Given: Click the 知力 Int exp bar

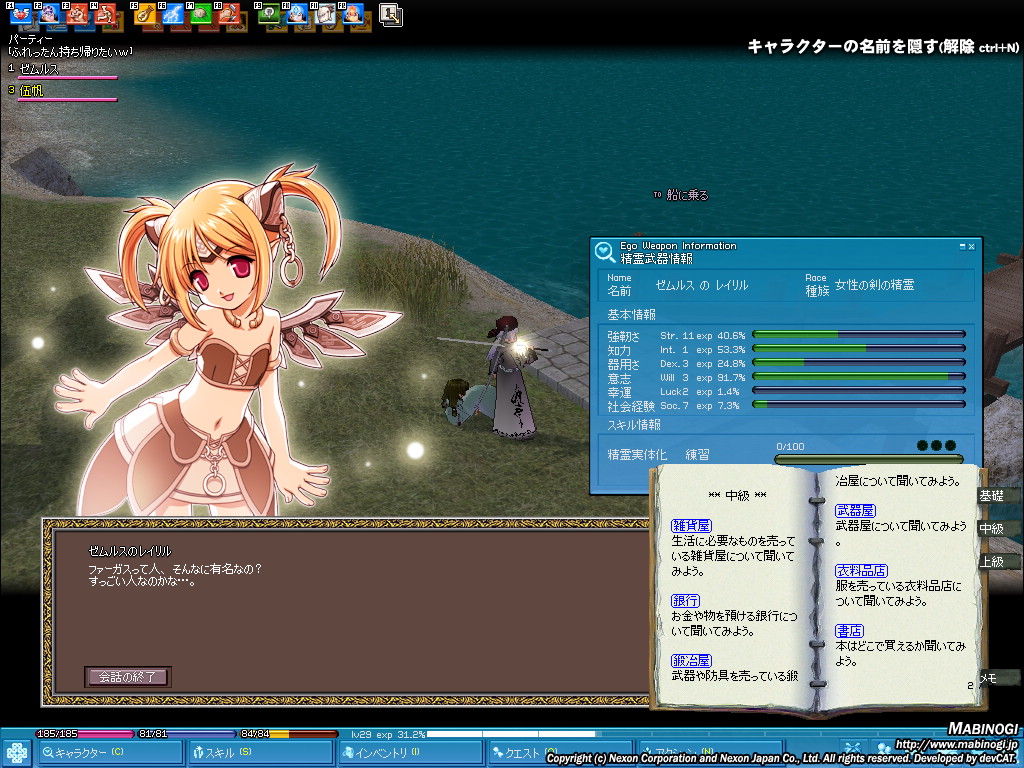Looking at the screenshot, I should (859, 349).
